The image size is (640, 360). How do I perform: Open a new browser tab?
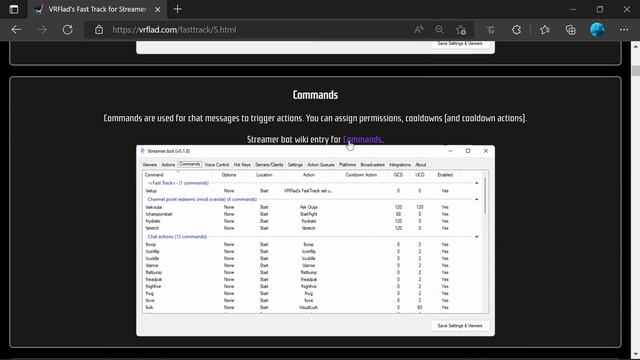(178, 9)
